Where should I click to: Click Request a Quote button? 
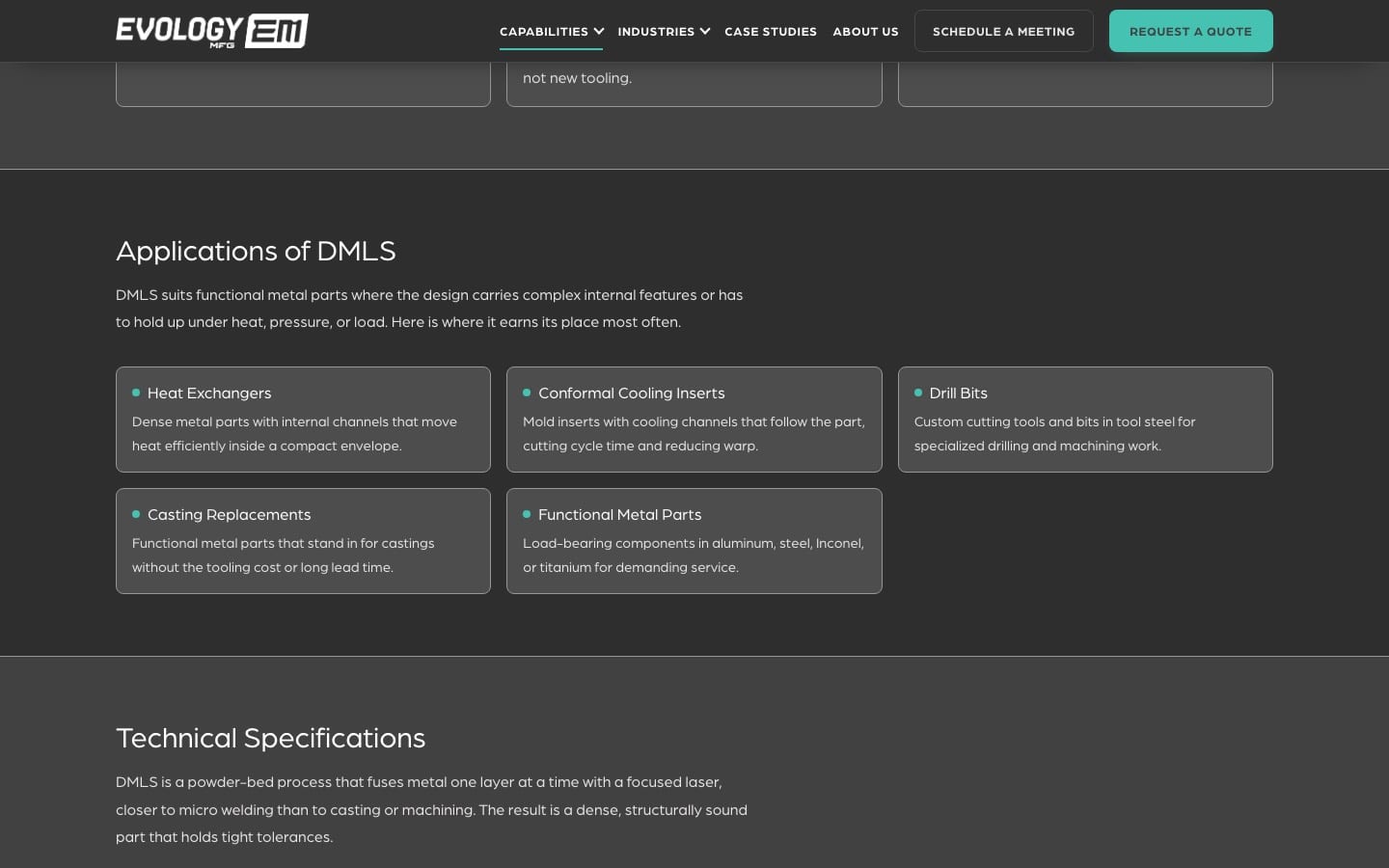pyautogui.click(x=1190, y=31)
